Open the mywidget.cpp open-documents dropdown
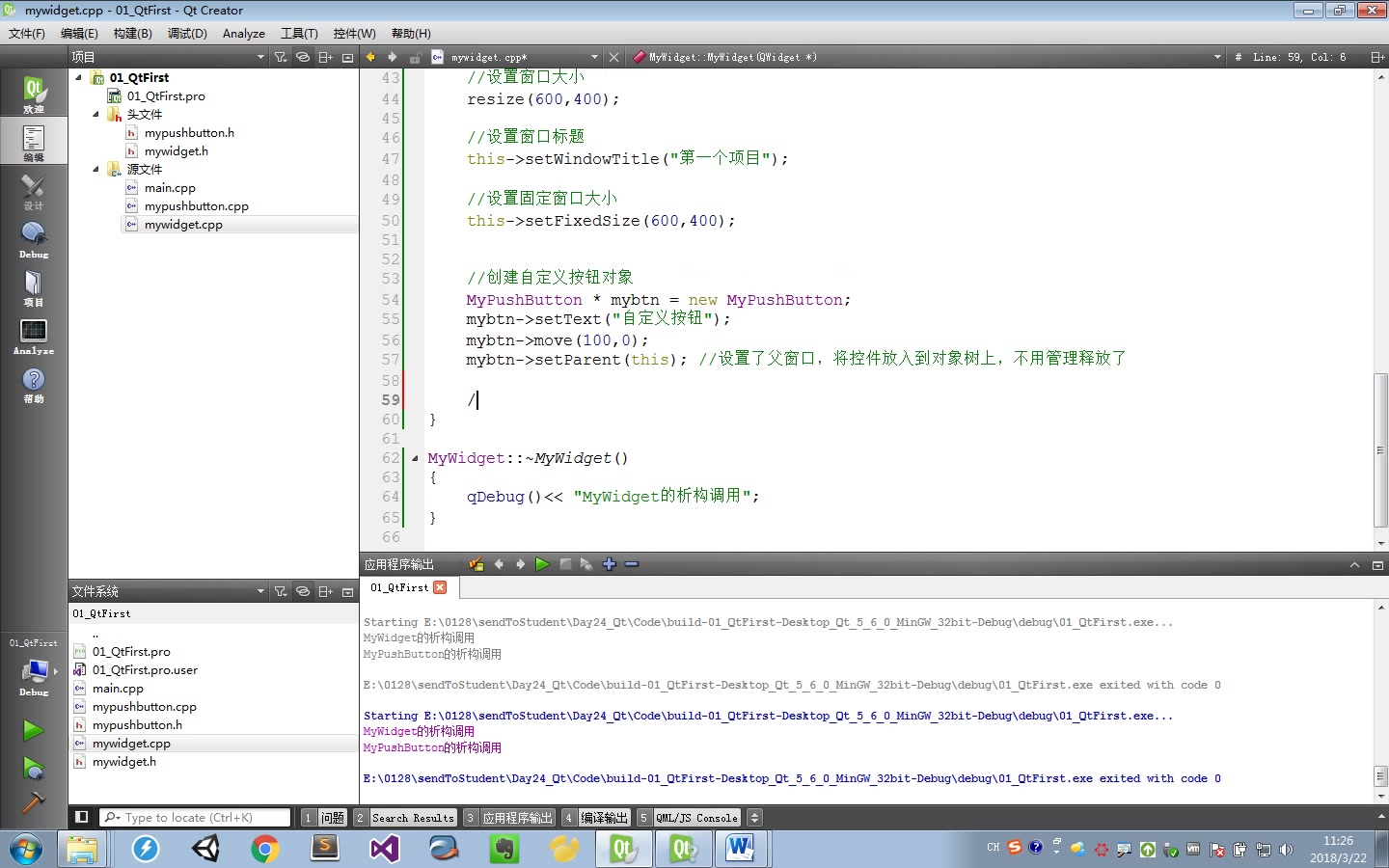The height and width of the screenshot is (868, 1389). tap(595, 57)
